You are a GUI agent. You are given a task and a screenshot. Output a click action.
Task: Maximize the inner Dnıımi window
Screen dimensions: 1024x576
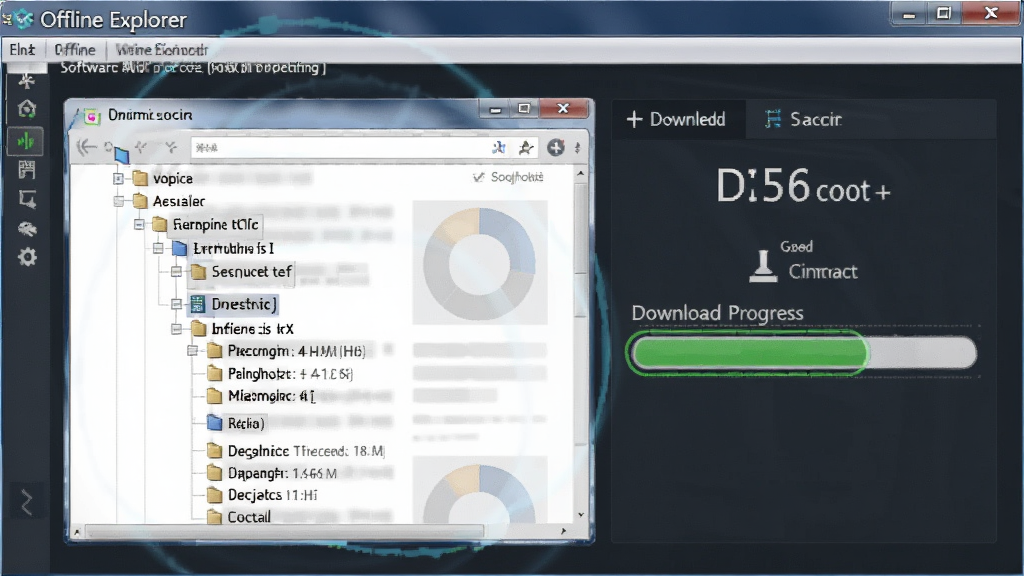coord(524,108)
